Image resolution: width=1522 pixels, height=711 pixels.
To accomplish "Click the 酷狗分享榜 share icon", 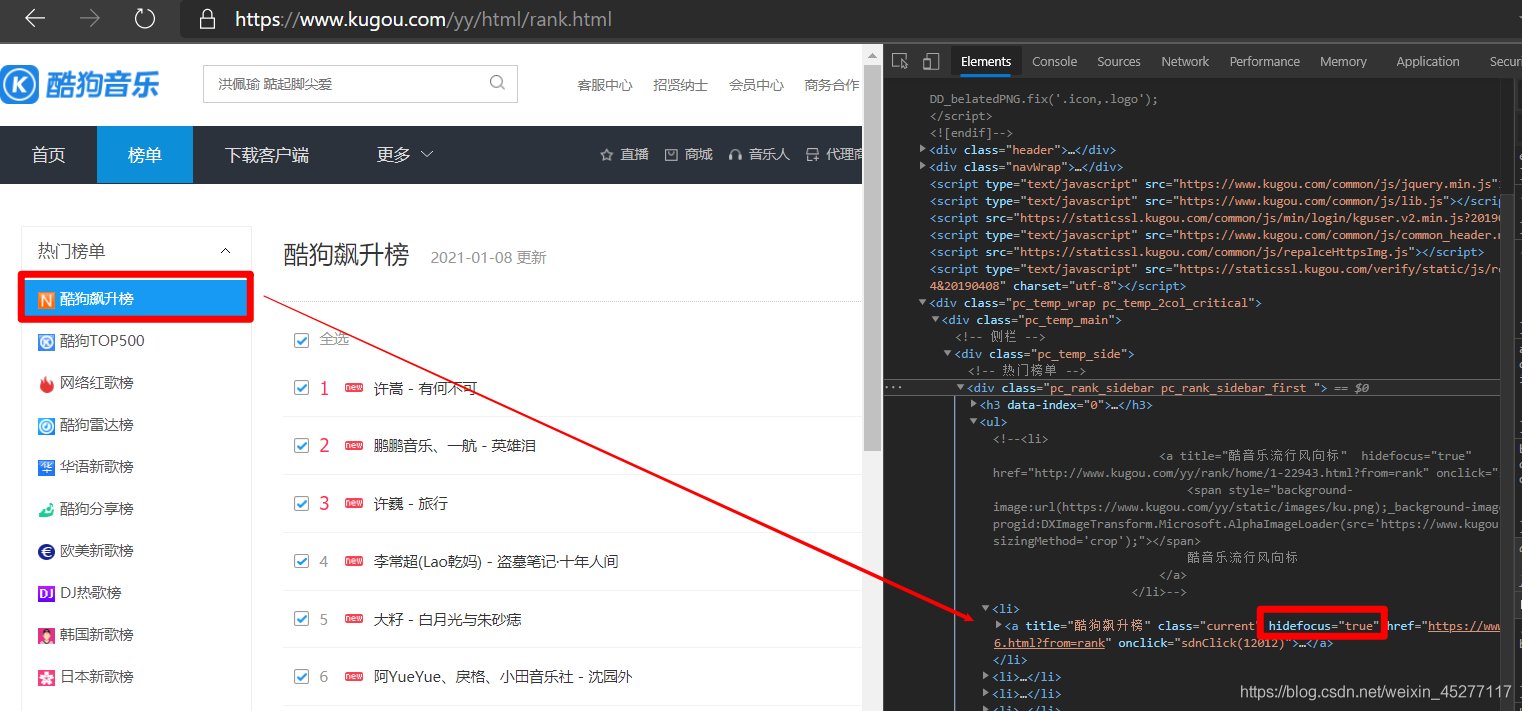I will click(x=46, y=509).
